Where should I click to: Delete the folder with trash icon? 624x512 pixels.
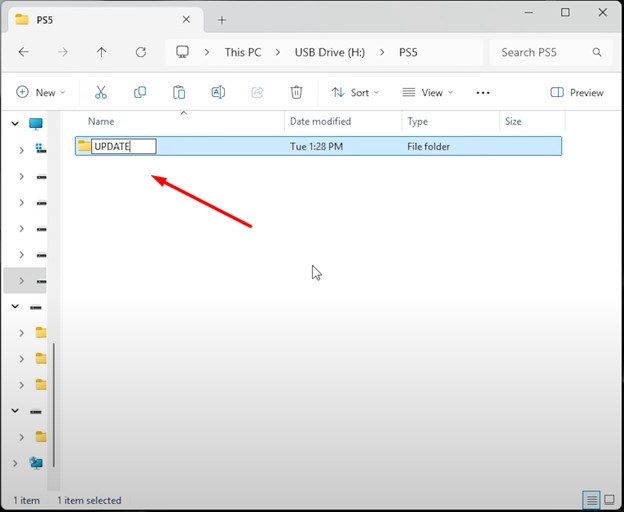tap(296, 92)
